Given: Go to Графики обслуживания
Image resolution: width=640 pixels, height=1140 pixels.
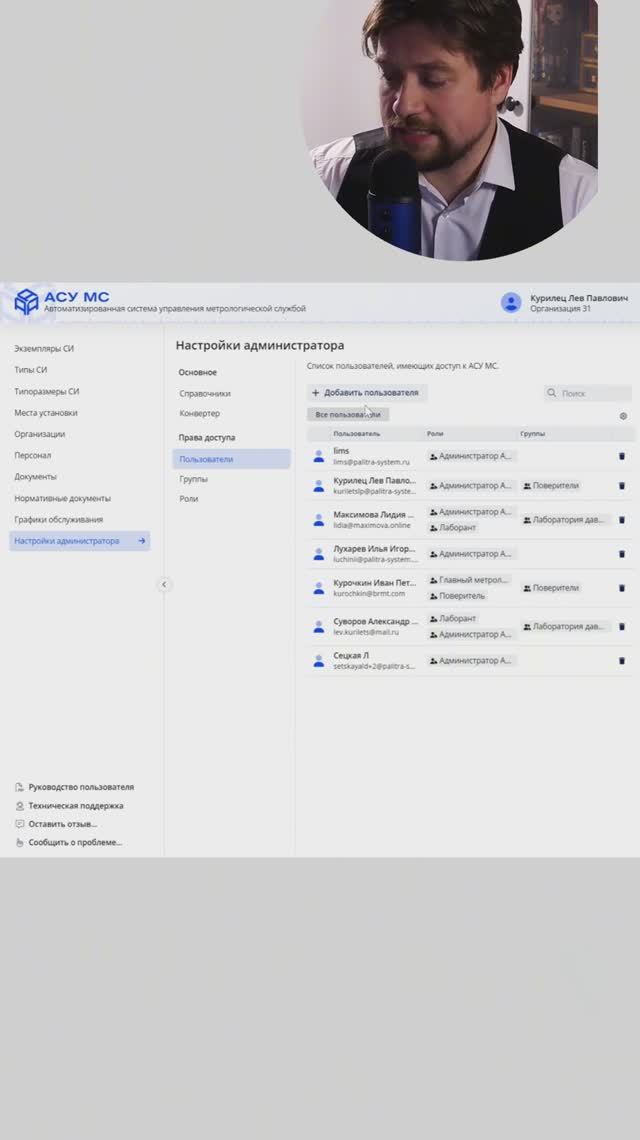Looking at the screenshot, I should point(58,519).
